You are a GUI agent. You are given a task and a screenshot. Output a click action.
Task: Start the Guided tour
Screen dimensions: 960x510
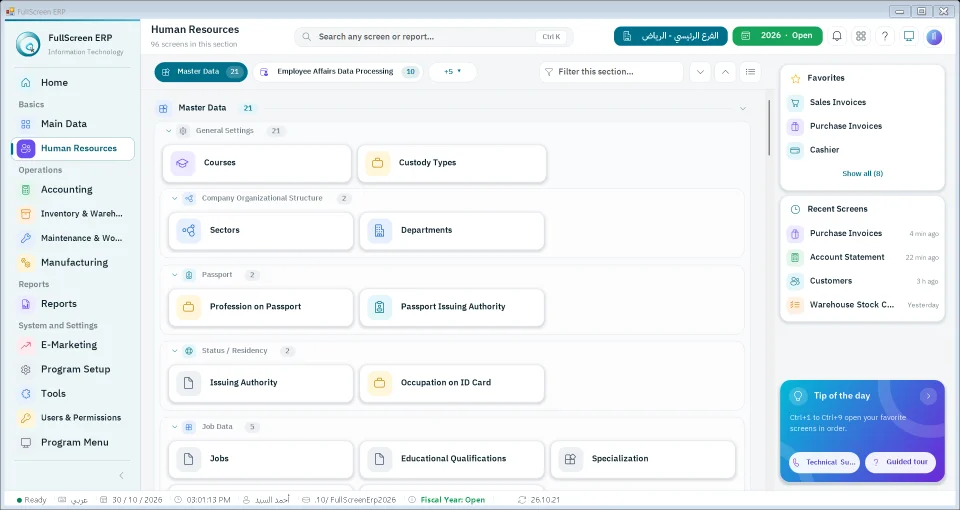point(901,462)
